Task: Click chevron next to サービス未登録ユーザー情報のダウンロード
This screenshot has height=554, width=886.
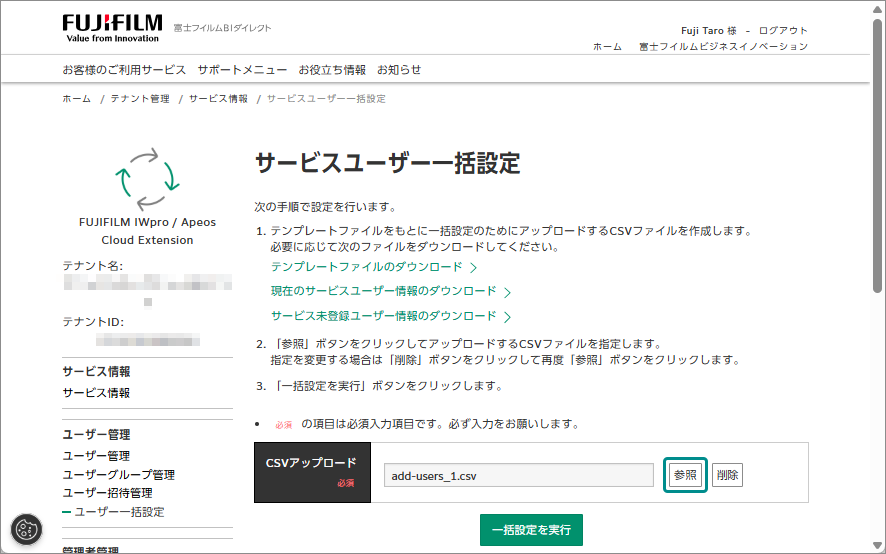Action: pos(507,317)
